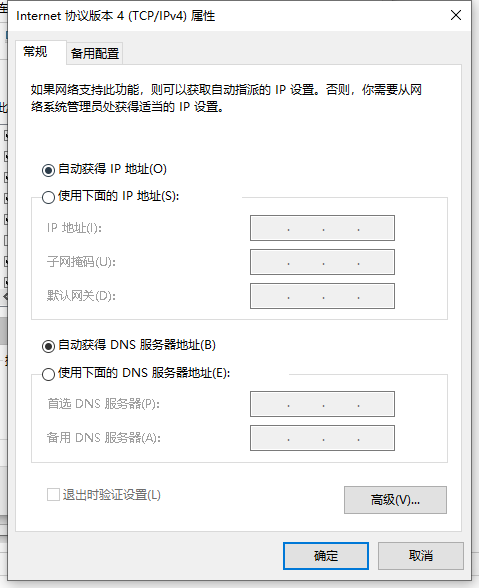
Task: Click the IP 地址 input box
Action: (322, 228)
